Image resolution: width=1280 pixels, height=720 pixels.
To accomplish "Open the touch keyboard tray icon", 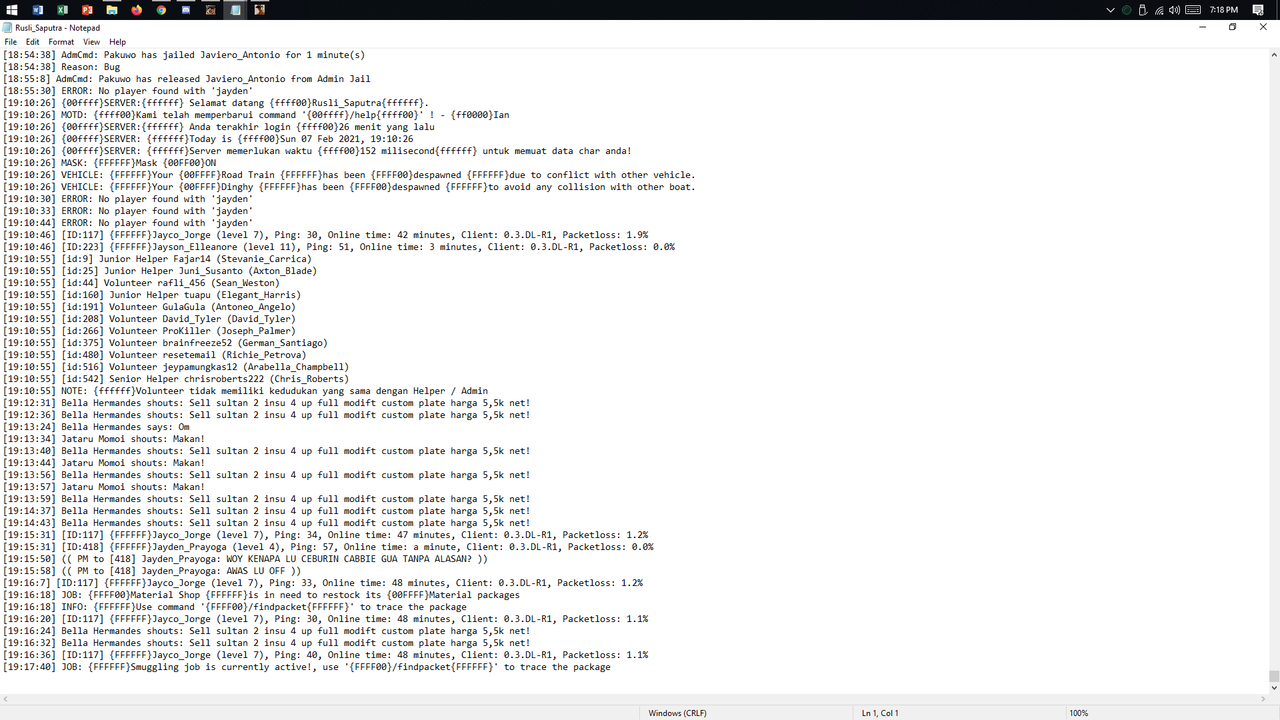I will [1192, 9].
